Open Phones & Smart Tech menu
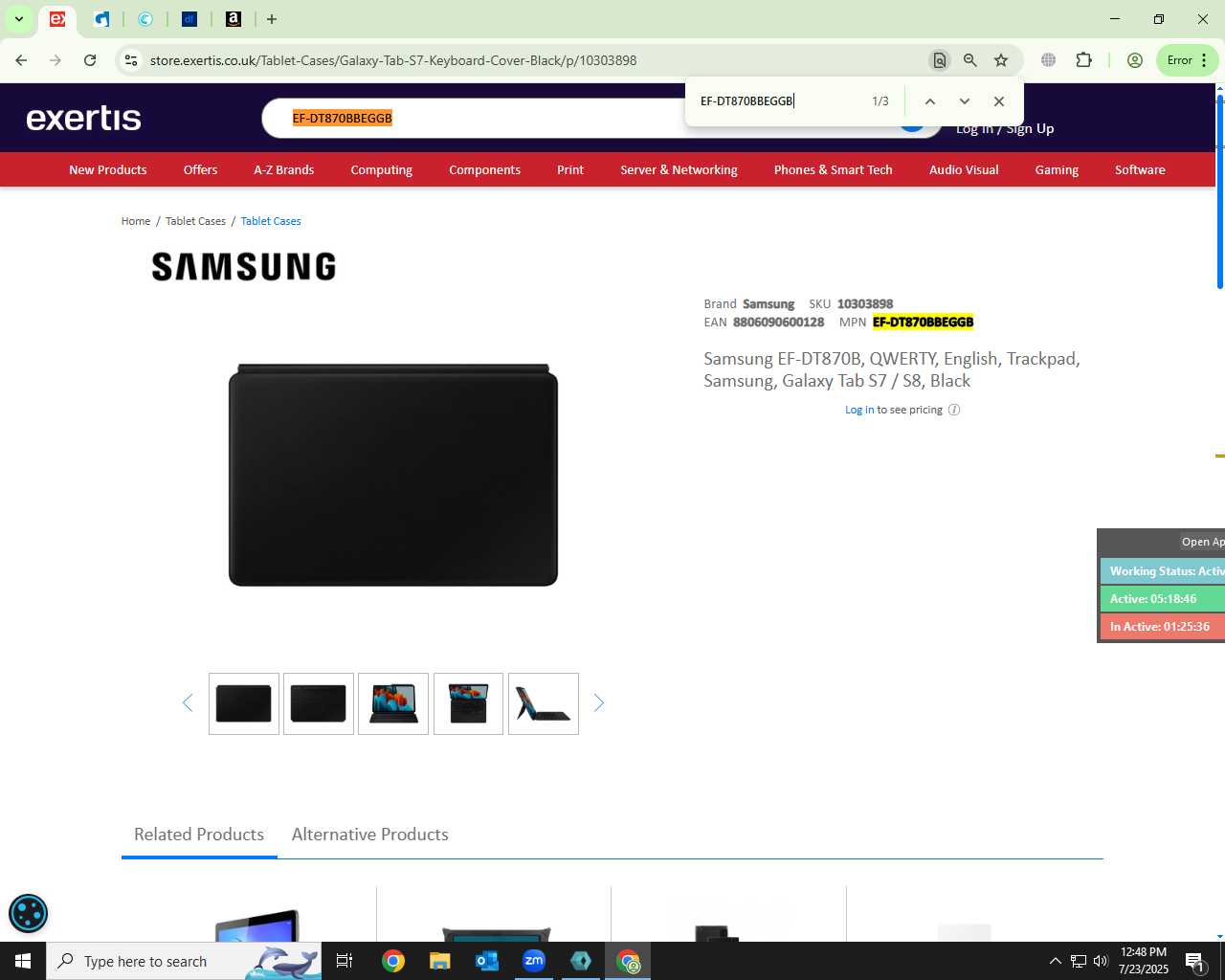1225x980 pixels. point(833,170)
